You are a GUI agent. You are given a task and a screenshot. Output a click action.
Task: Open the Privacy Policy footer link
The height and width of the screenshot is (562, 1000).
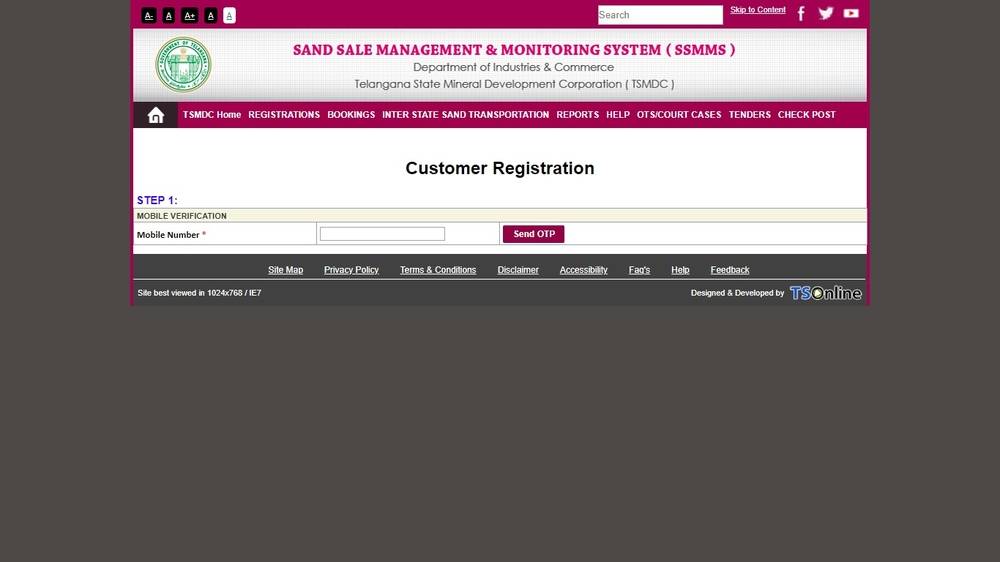[x=351, y=270]
